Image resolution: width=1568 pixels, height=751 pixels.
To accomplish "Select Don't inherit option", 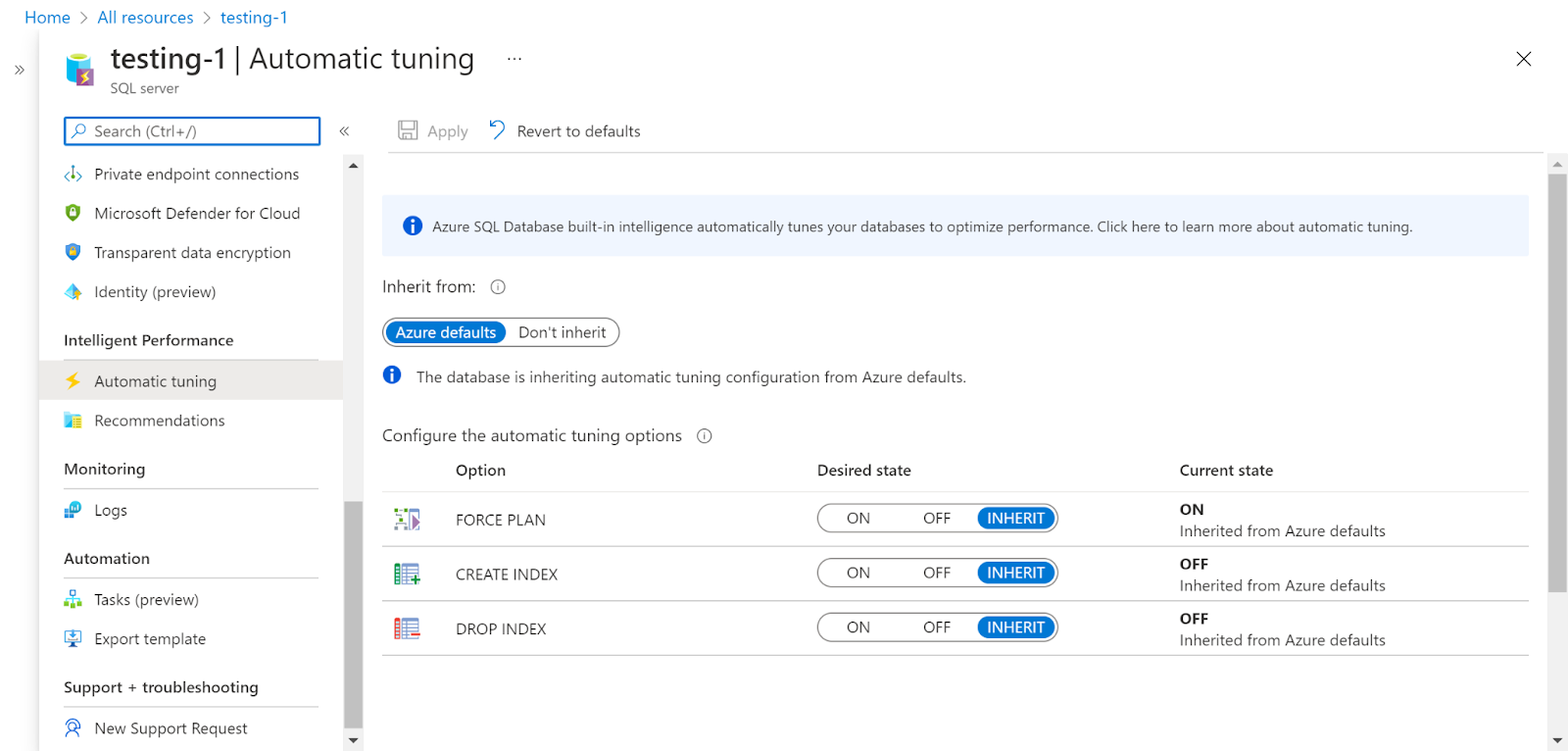I will (x=562, y=332).
